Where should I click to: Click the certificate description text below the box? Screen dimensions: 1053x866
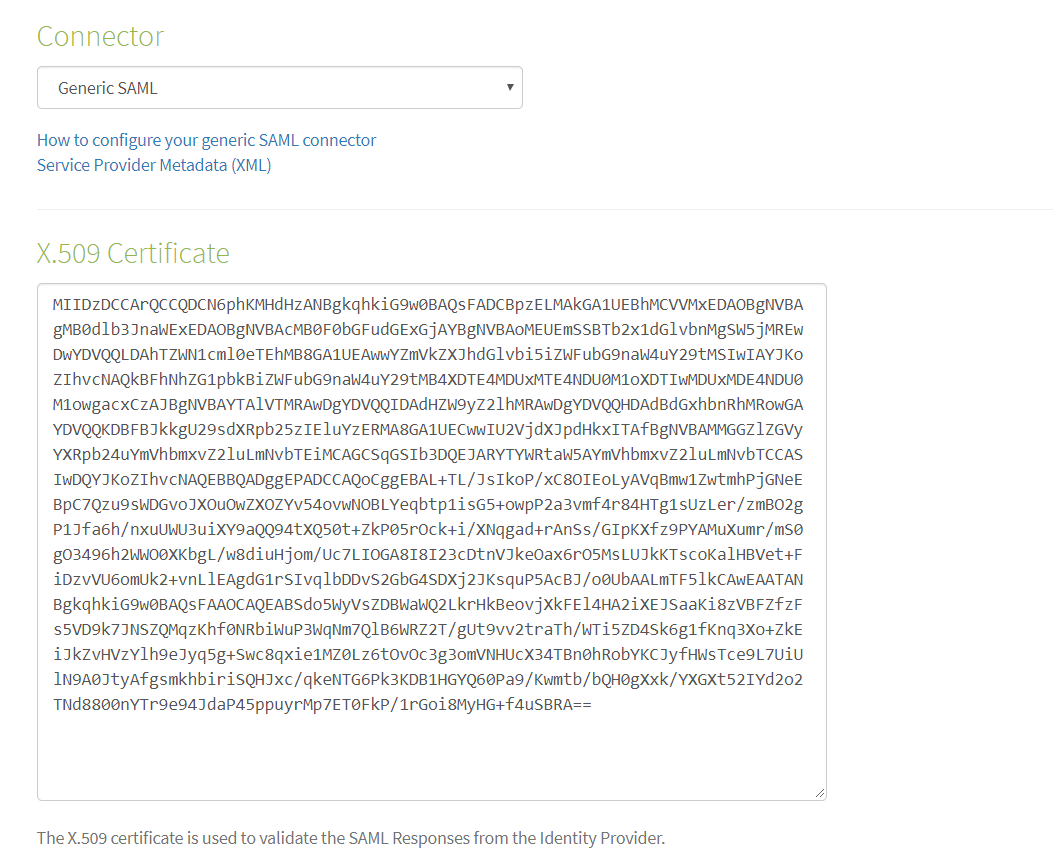(351, 838)
